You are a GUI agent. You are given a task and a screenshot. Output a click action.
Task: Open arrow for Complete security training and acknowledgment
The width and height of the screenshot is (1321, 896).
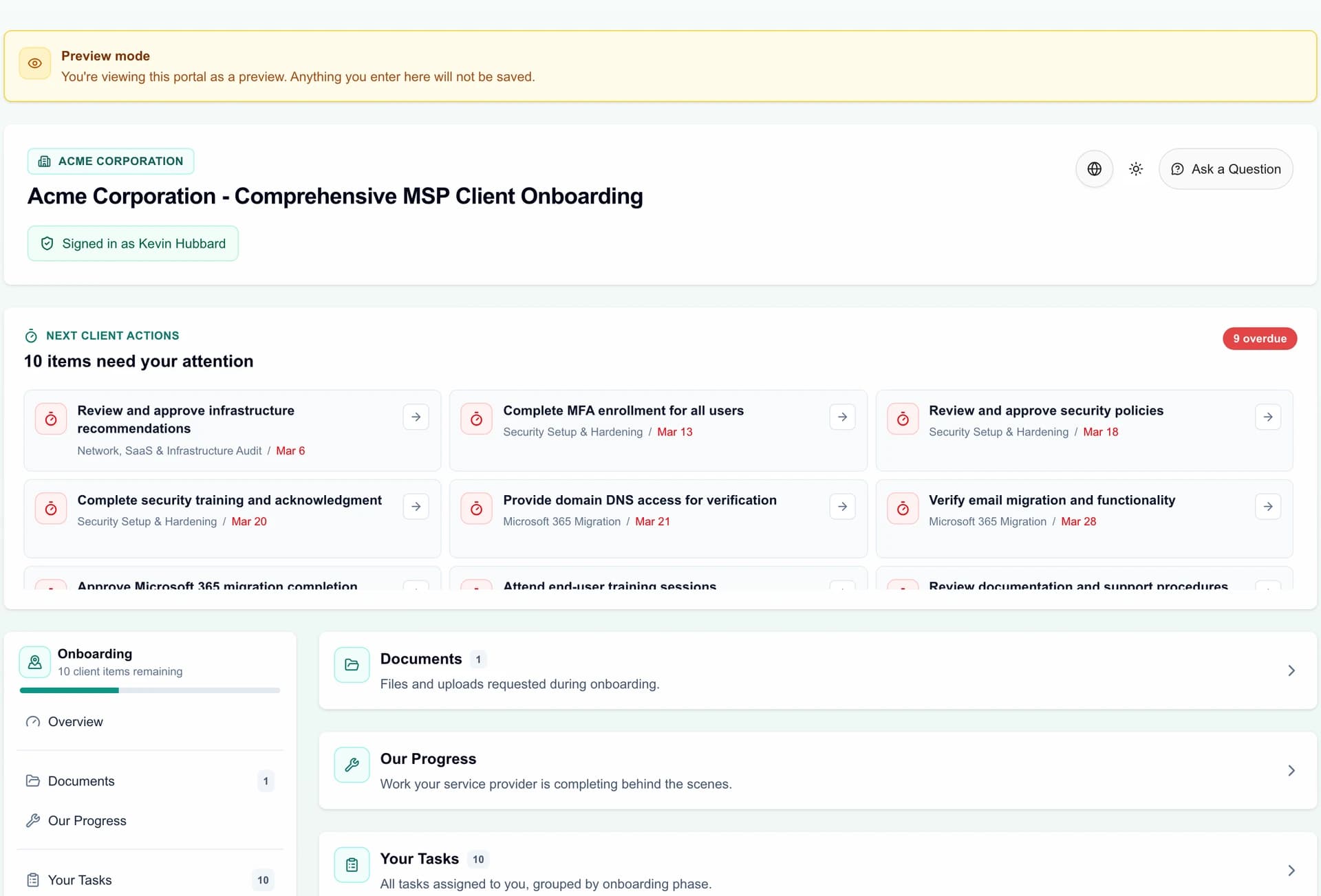416,507
